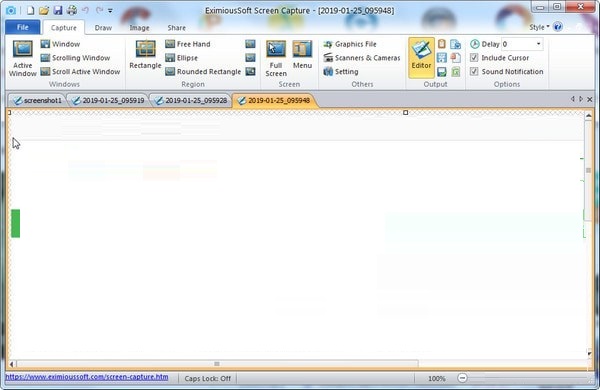Capture a Rectangle region
The height and width of the screenshot is (390, 600).
click(145, 55)
